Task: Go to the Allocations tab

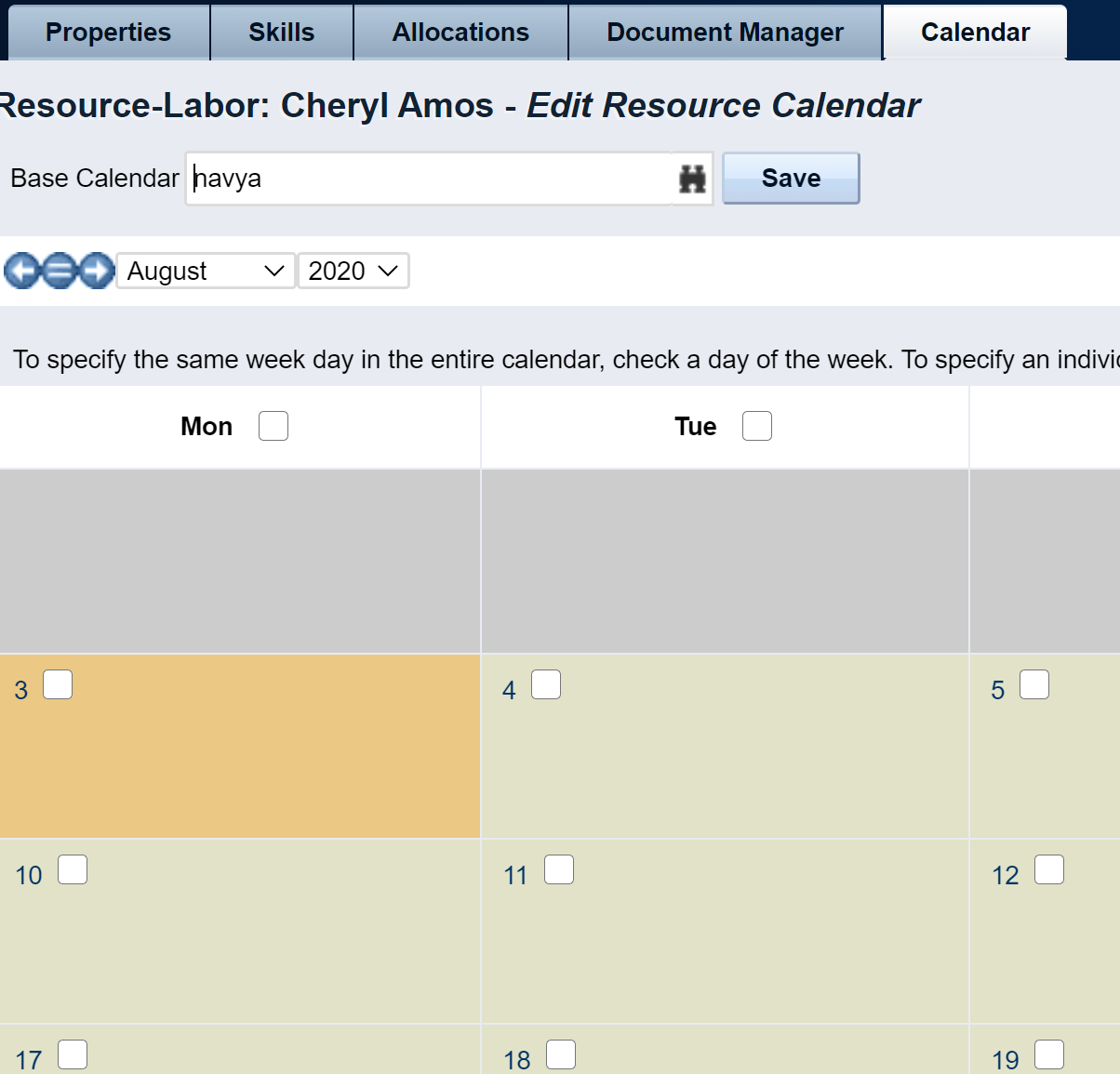Action: click(460, 33)
